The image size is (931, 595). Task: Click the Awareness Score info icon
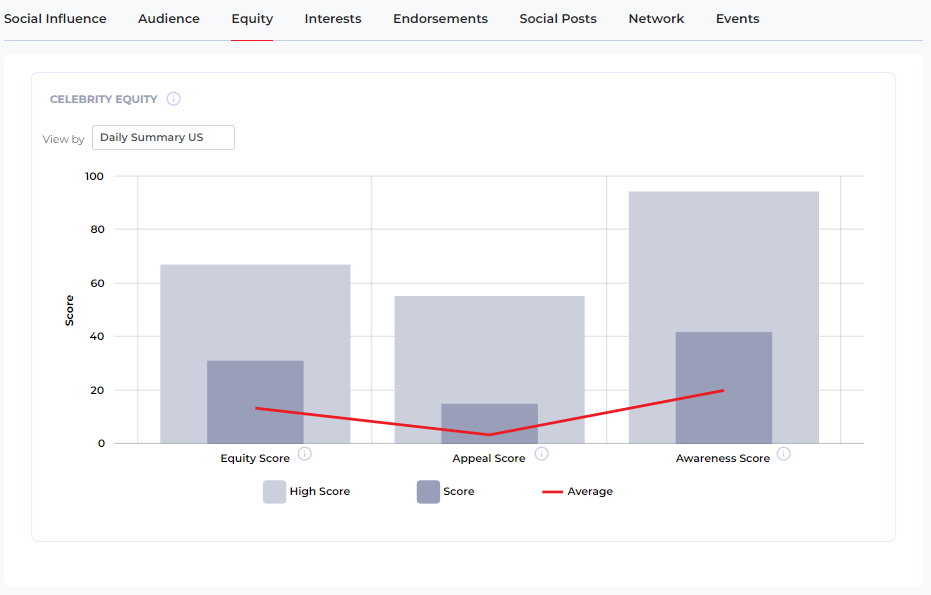[x=785, y=453]
